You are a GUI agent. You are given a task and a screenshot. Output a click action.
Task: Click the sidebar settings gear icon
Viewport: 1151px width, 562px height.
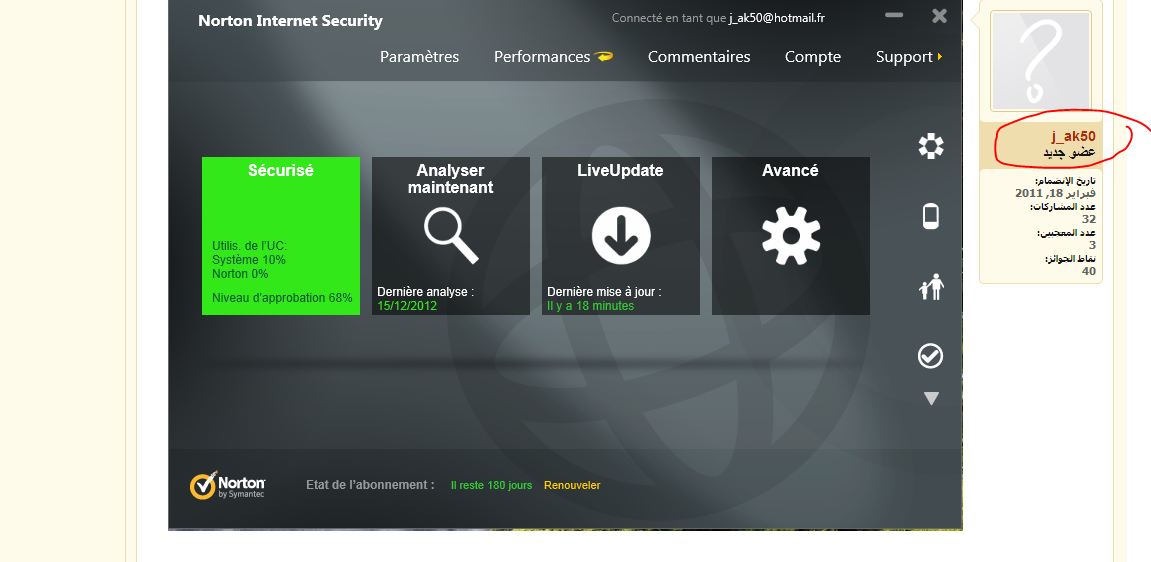click(x=931, y=146)
